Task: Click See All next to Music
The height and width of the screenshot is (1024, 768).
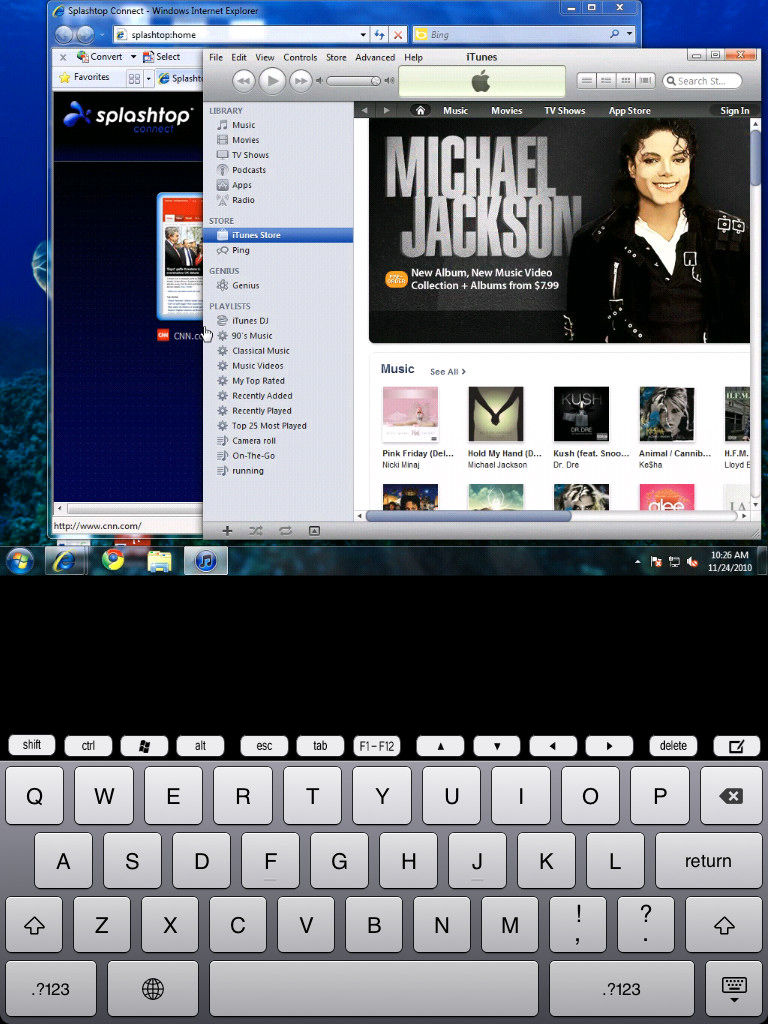Action: [x=447, y=372]
